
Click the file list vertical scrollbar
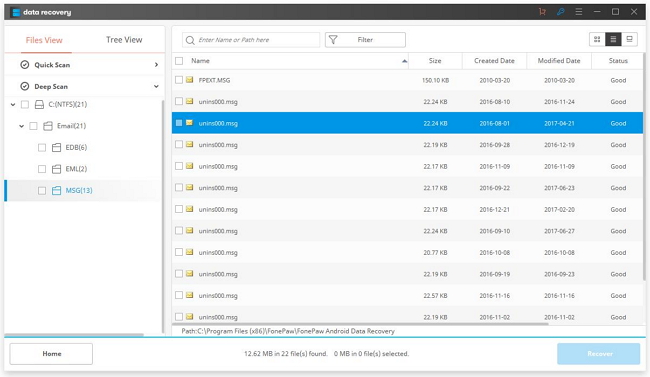[x=645, y=166]
